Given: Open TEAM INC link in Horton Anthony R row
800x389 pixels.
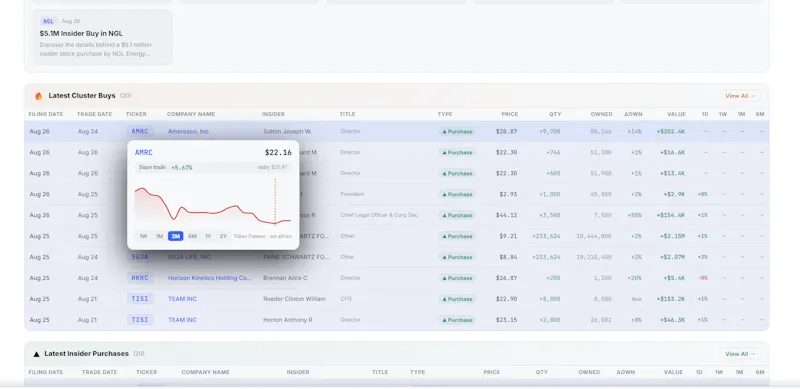Looking at the screenshot, I should [182, 320].
